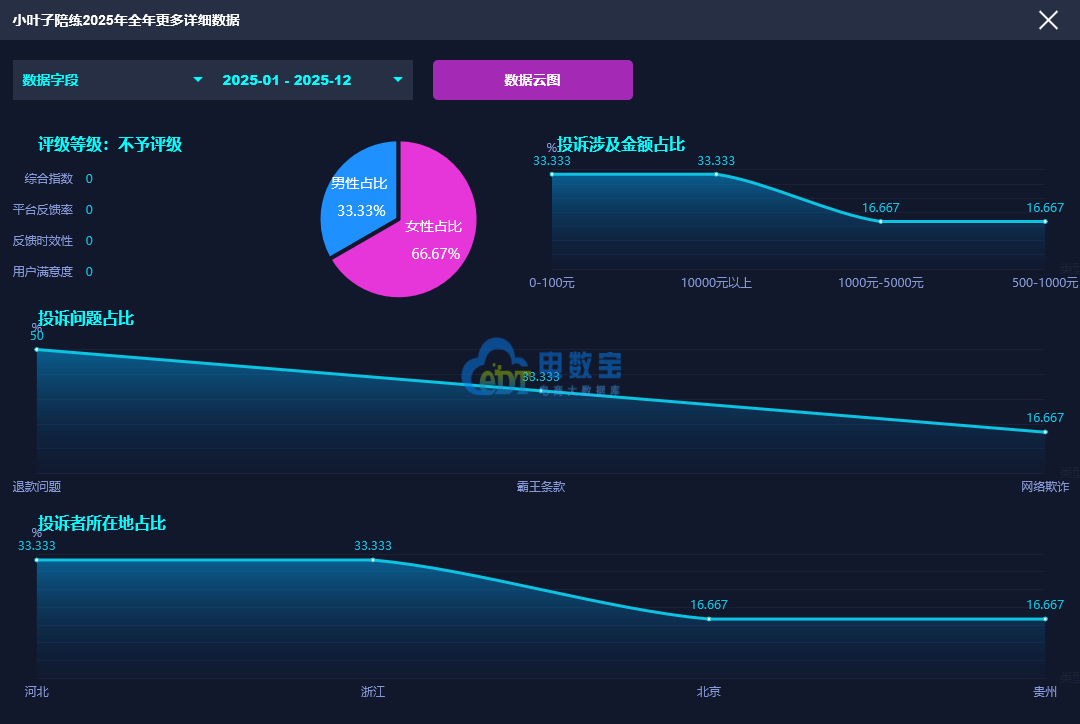Click the 0-100元 data point in the amount chart
The height and width of the screenshot is (724, 1080).
[552, 174]
